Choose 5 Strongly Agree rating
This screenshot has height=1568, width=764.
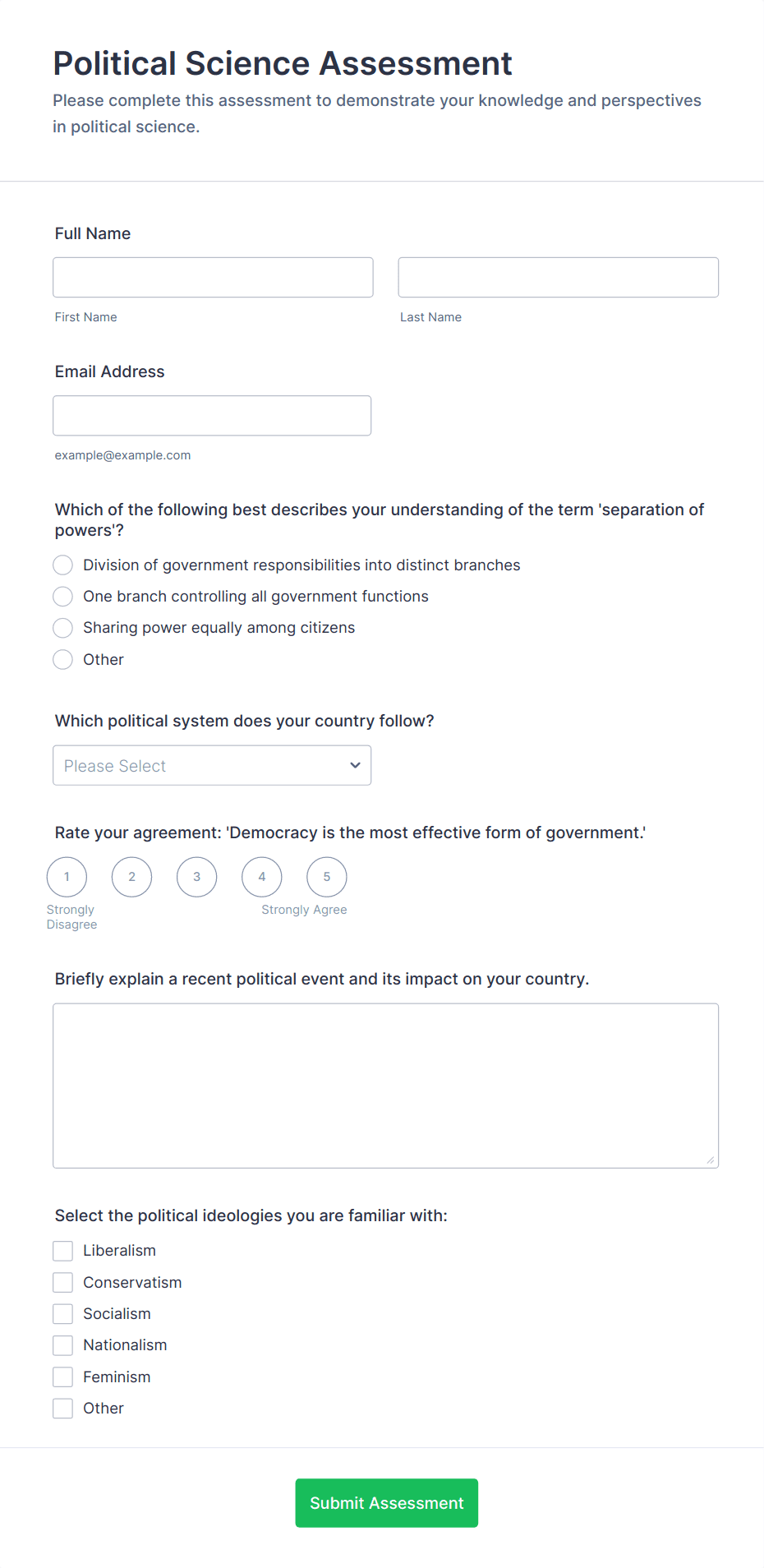[x=326, y=876]
